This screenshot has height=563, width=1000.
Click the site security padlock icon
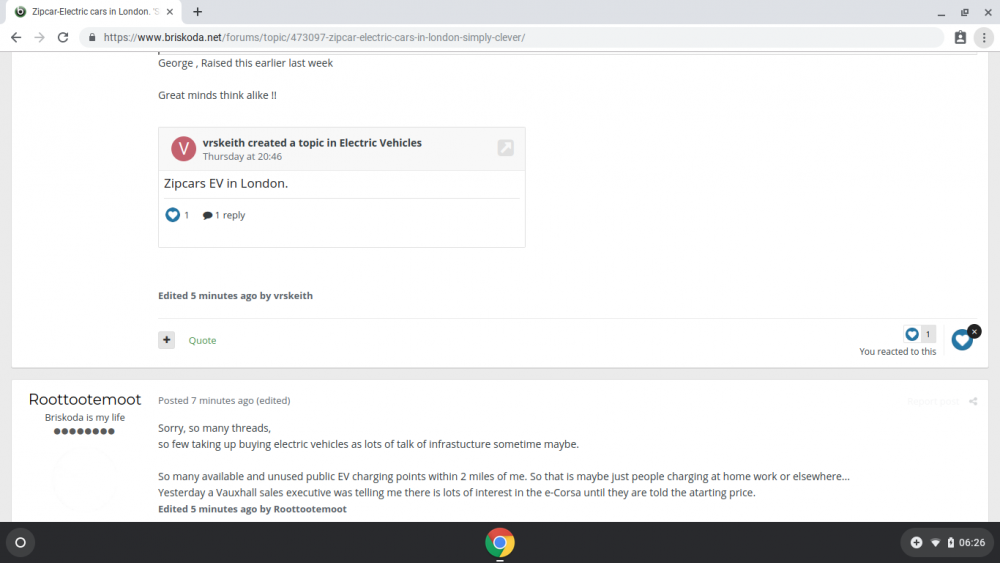click(92, 38)
